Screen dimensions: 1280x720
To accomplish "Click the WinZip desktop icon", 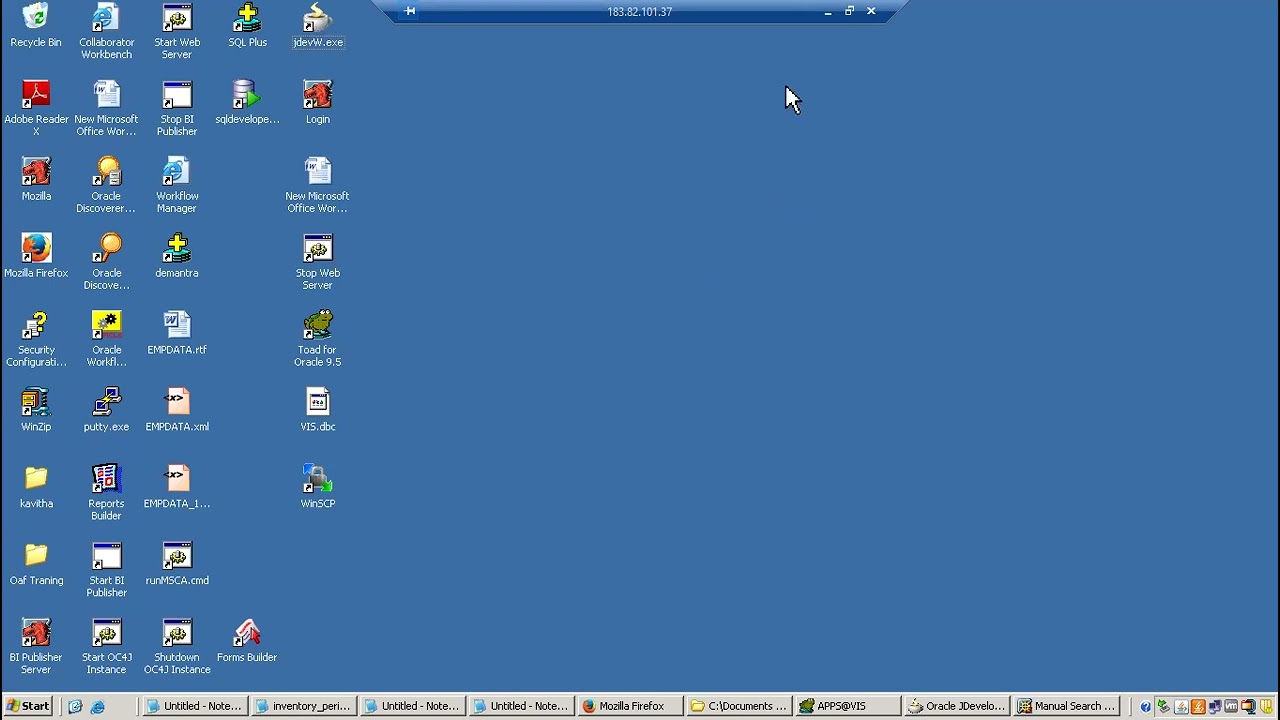I will pyautogui.click(x=36, y=411).
